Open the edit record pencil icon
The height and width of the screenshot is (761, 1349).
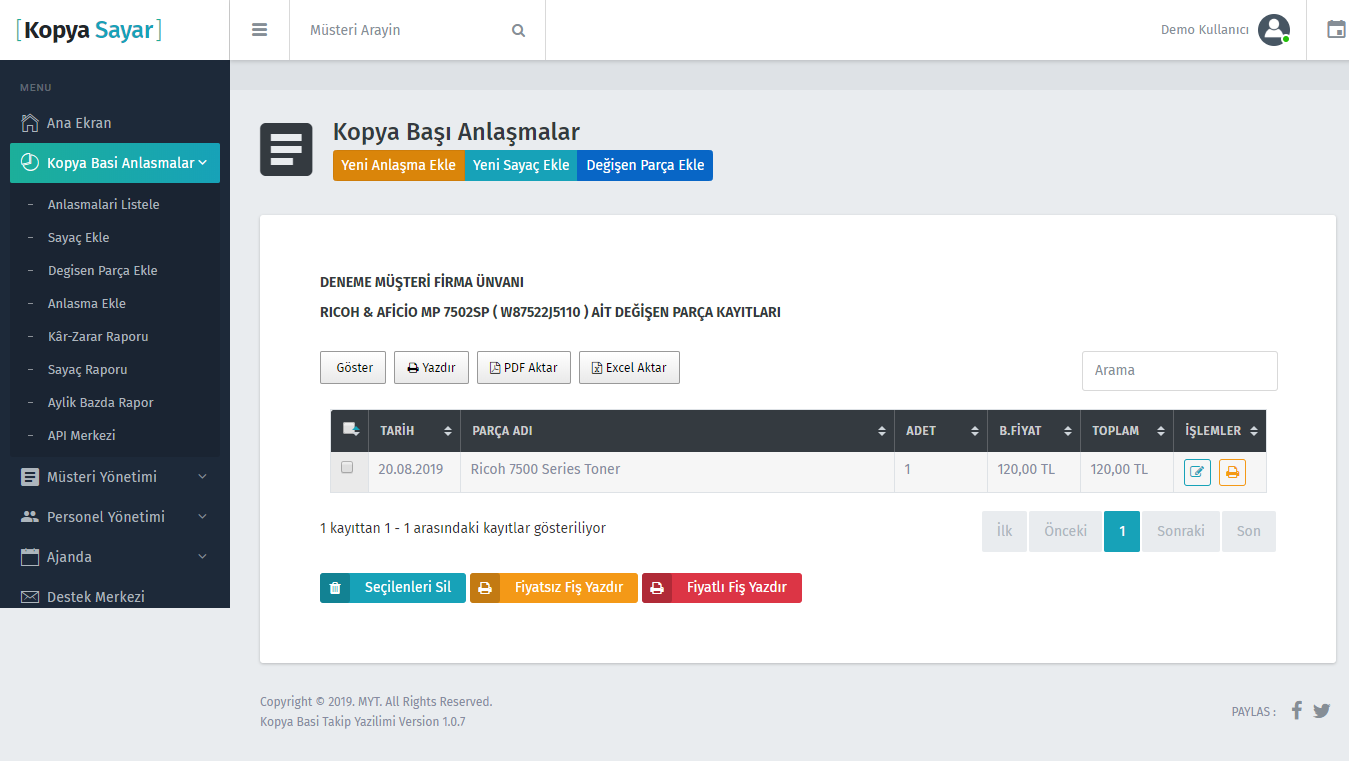click(1197, 471)
